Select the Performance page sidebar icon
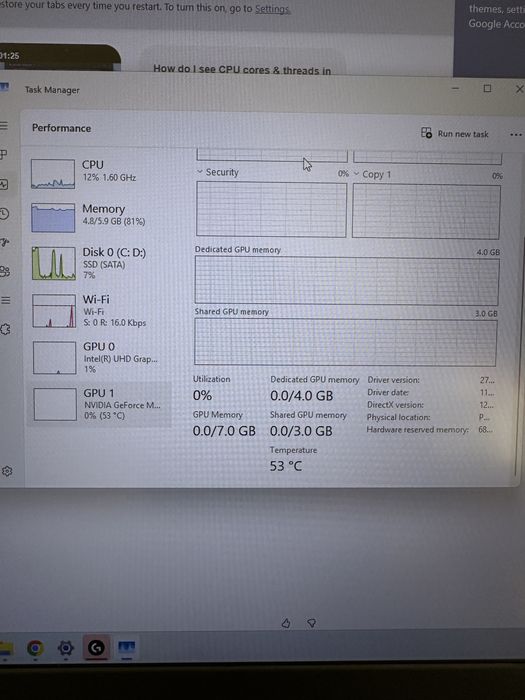Screen dimensions: 525x700 click(4, 184)
